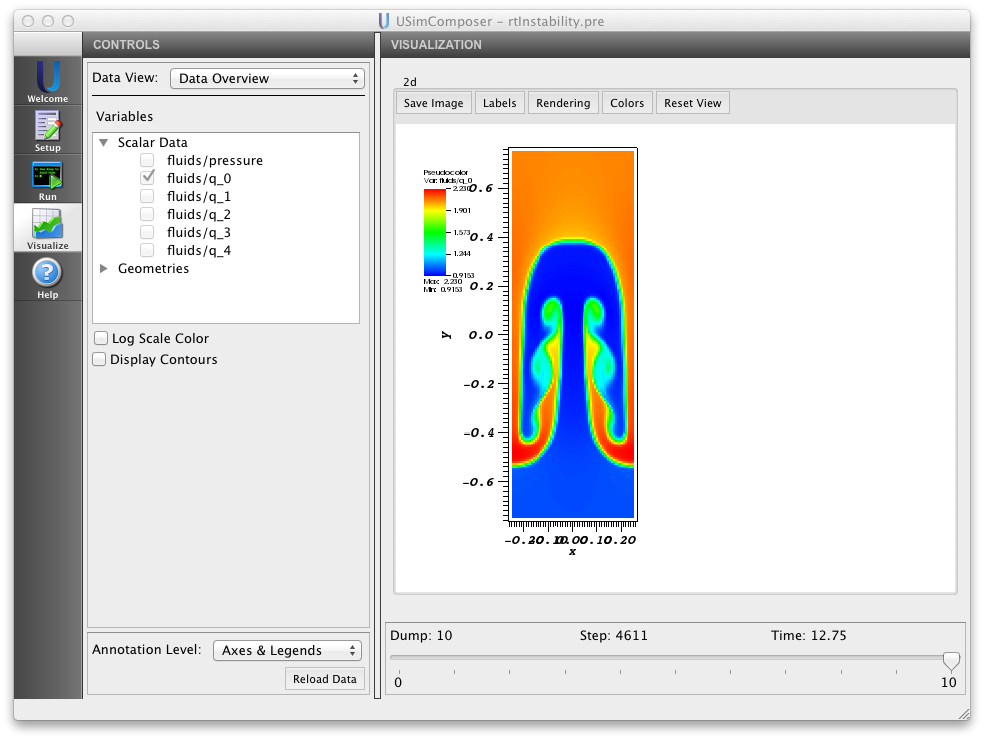Viewport: 984px width, 740px height.
Task: Turn on Display Contours
Action: pyautogui.click(x=99, y=359)
